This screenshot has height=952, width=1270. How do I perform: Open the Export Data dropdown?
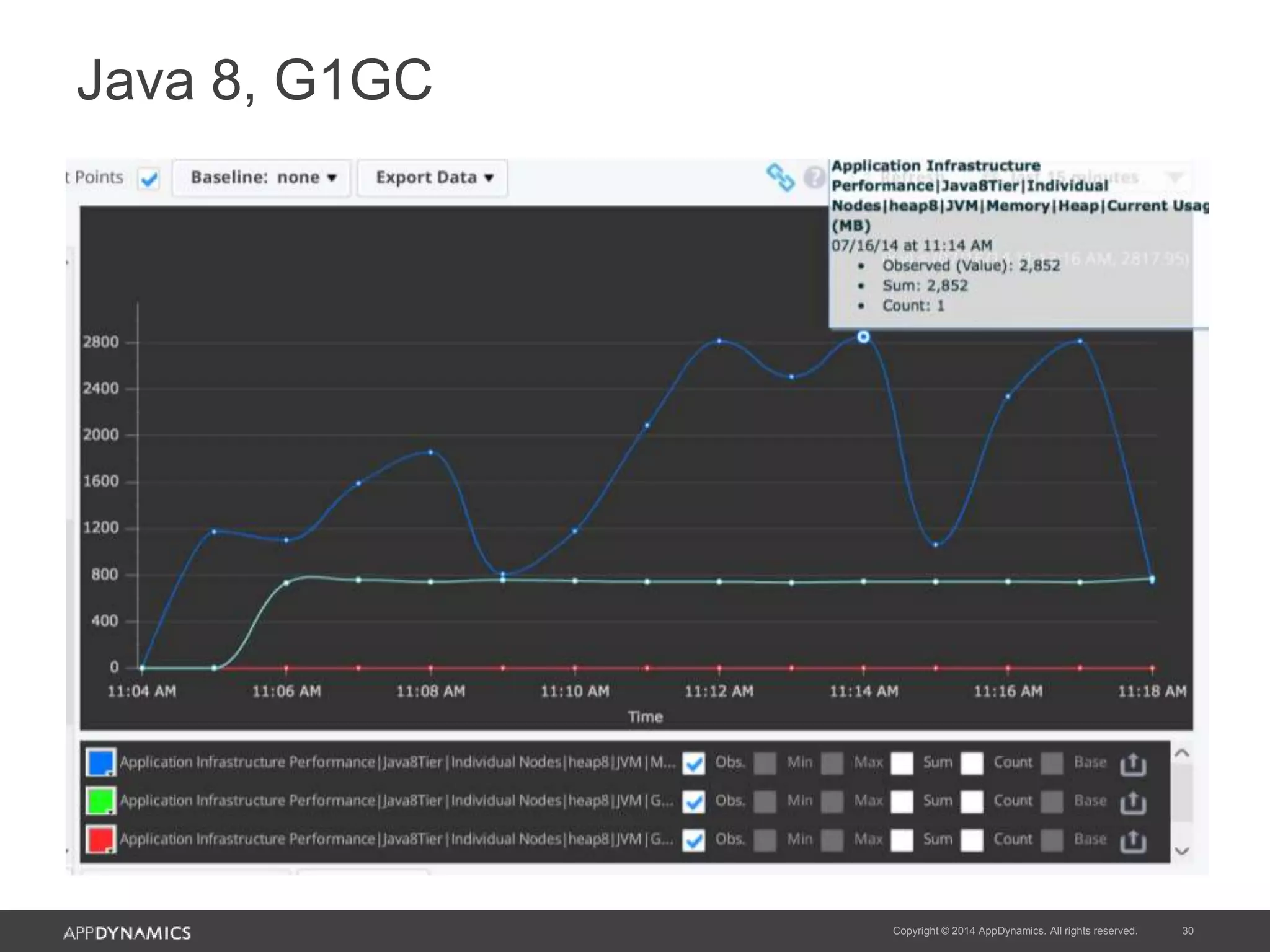click(x=433, y=178)
